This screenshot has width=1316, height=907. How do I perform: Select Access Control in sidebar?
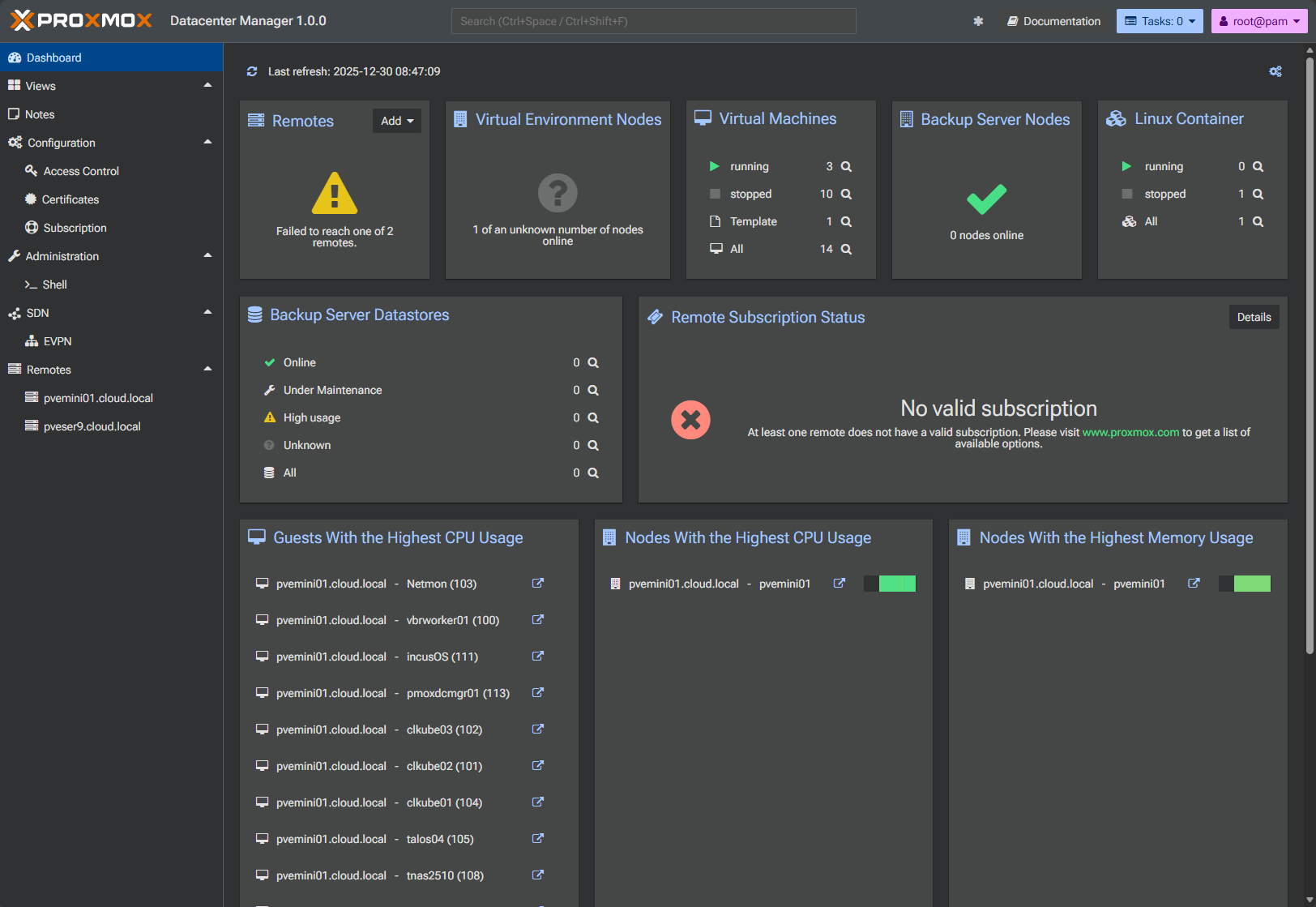coord(81,171)
